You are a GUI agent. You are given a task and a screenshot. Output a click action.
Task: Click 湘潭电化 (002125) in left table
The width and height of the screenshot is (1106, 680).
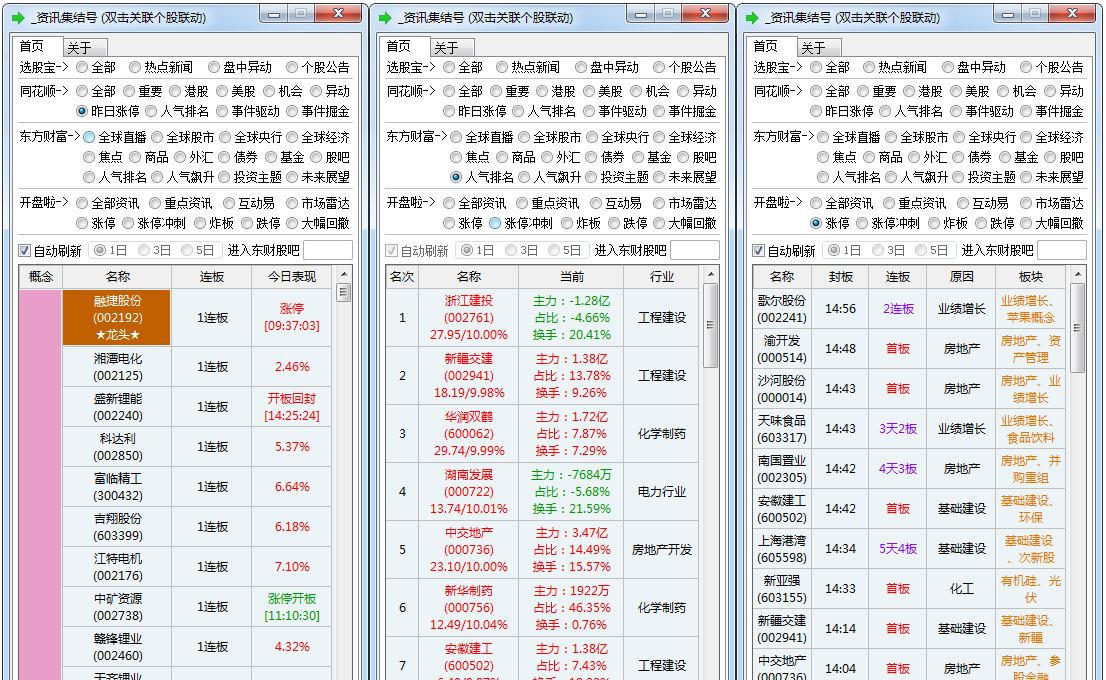pos(118,367)
